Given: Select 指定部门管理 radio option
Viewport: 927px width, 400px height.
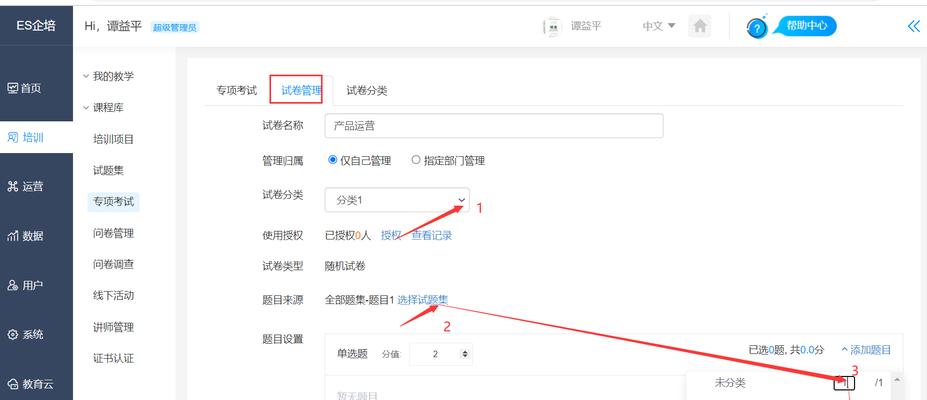Looking at the screenshot, I should pos(416,160).
